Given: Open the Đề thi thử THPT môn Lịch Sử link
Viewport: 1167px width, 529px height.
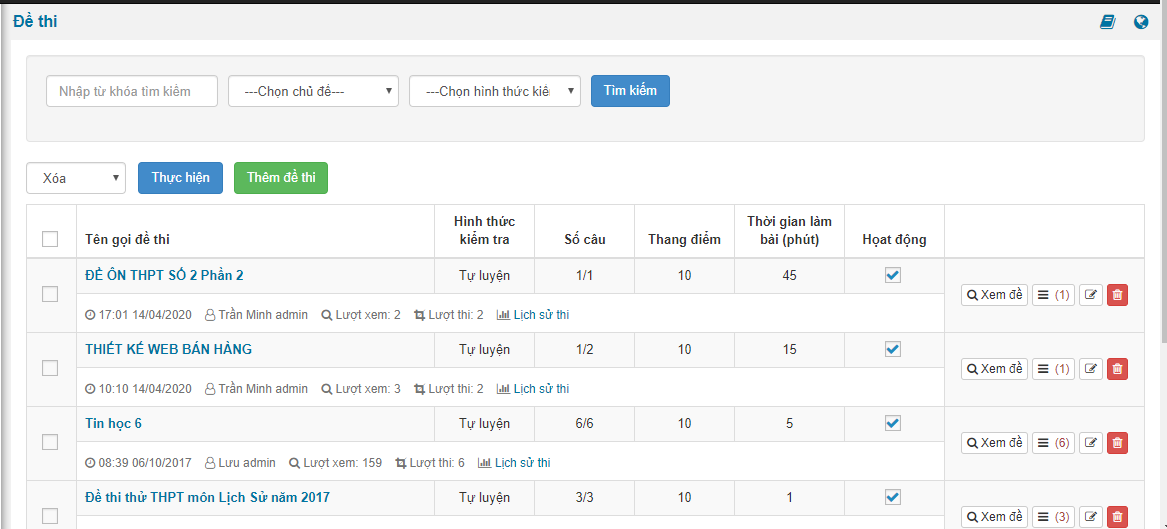Looking at the screenshot, I should [x=207, y=497].
